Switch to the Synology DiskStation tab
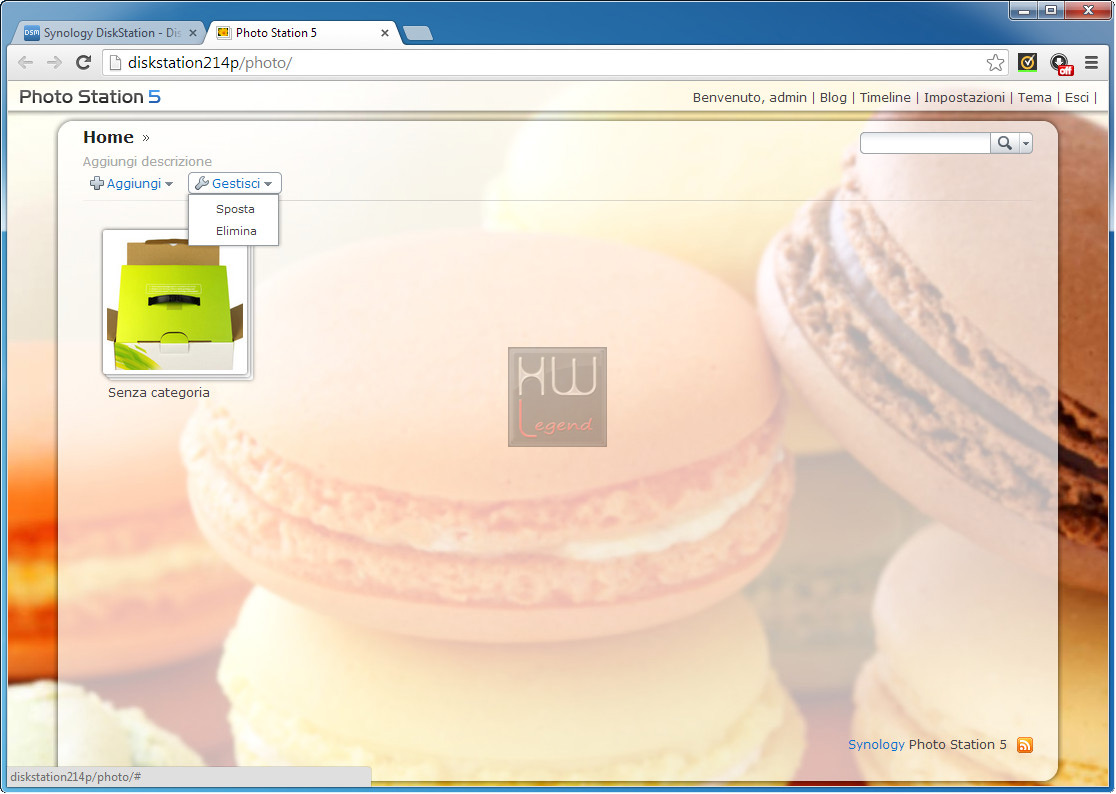The image size is (1116, 794). click(x=110, y=33)
